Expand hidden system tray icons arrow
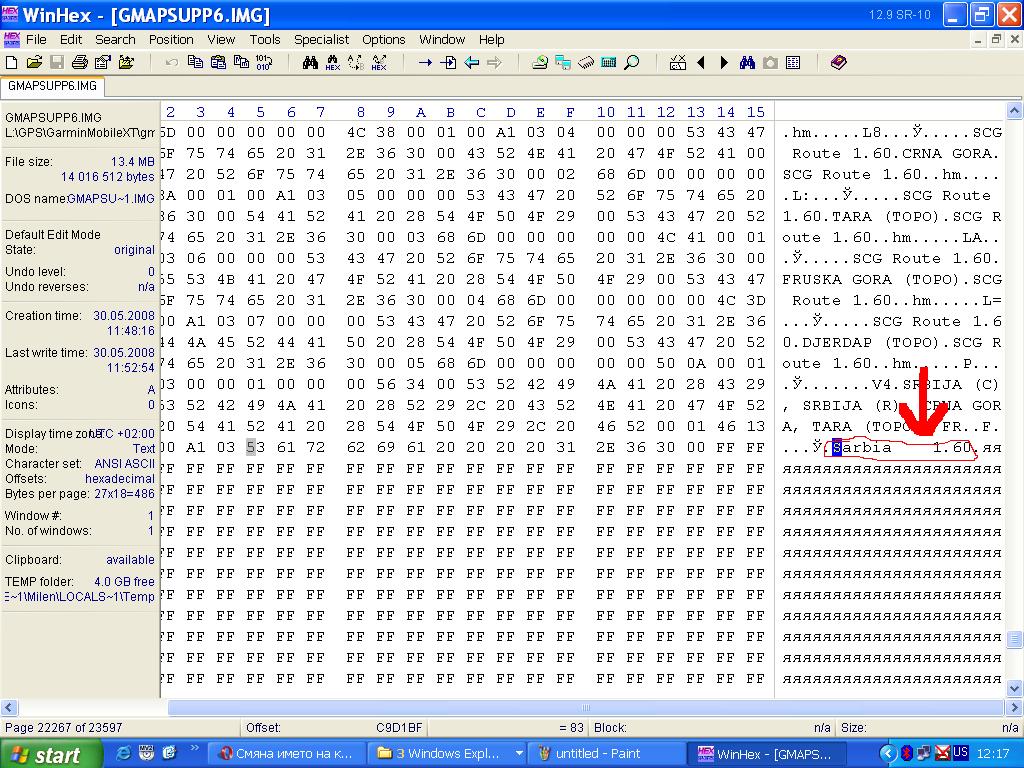The image size is (1024, 768). [887, 753]
